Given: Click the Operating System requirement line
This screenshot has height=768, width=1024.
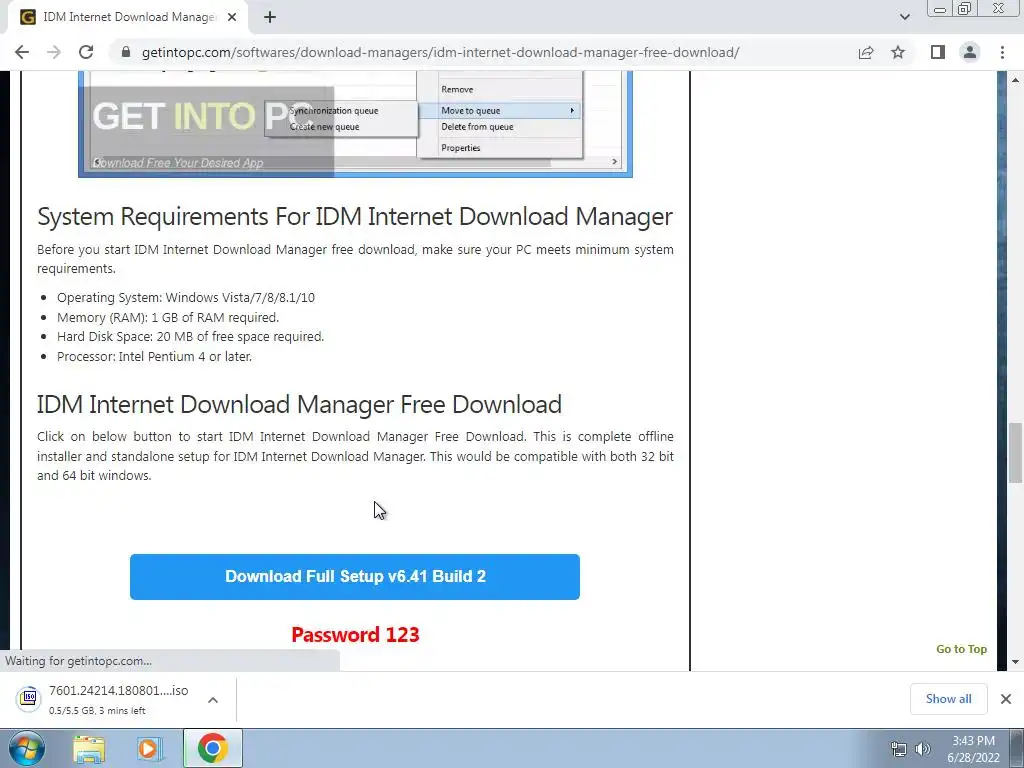Looking at the screenshot, I should 185,298.
